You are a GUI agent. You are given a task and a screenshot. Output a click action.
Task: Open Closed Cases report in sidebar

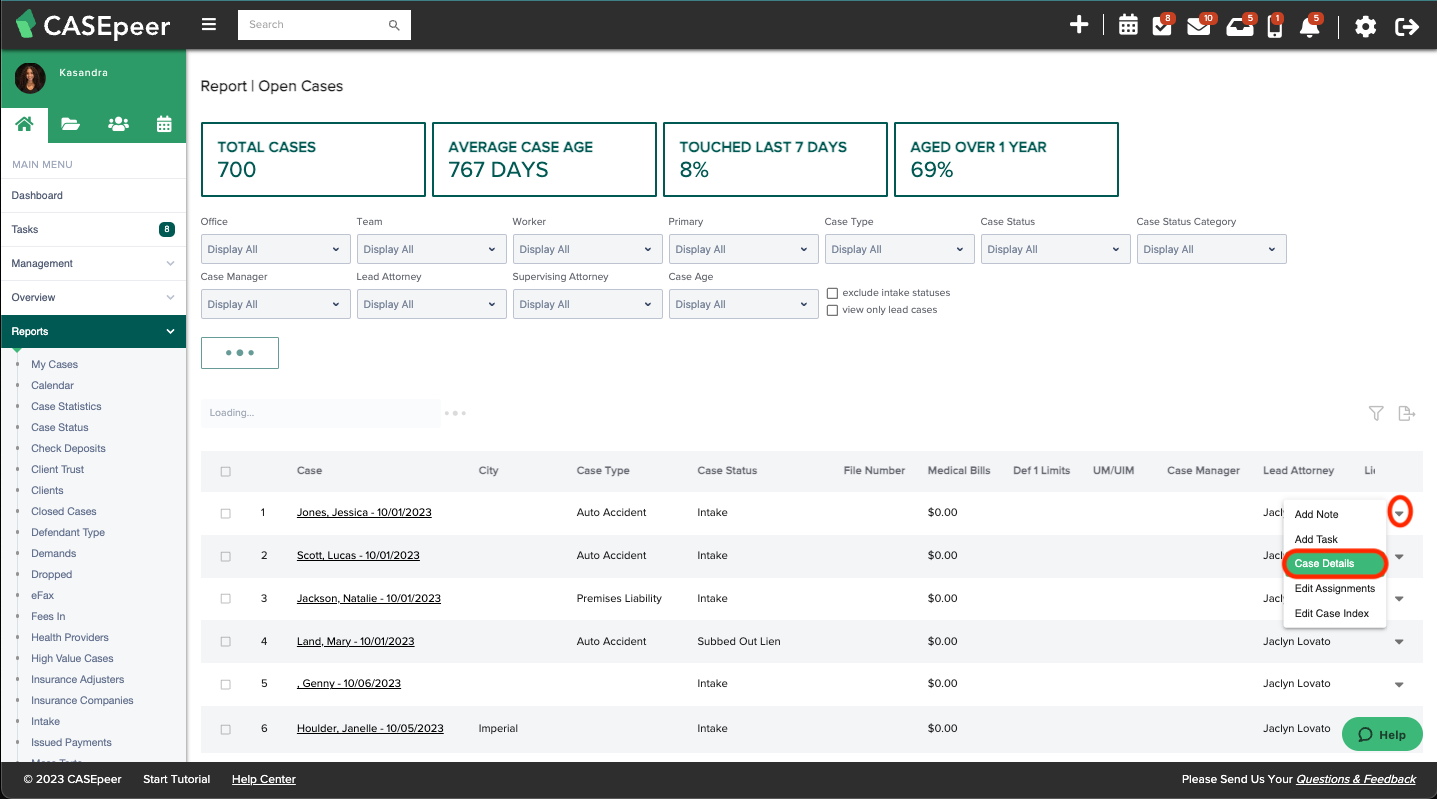click(x=64, y=512)
